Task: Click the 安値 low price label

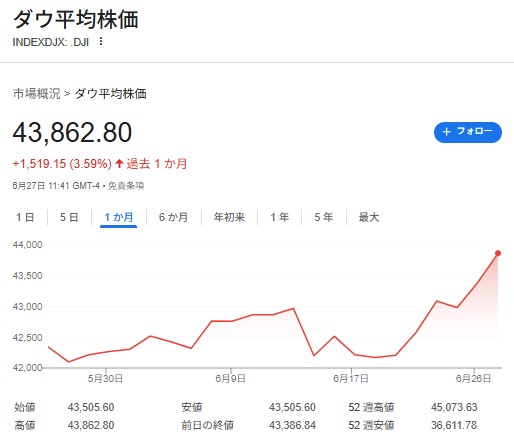Action: [192, 407]
